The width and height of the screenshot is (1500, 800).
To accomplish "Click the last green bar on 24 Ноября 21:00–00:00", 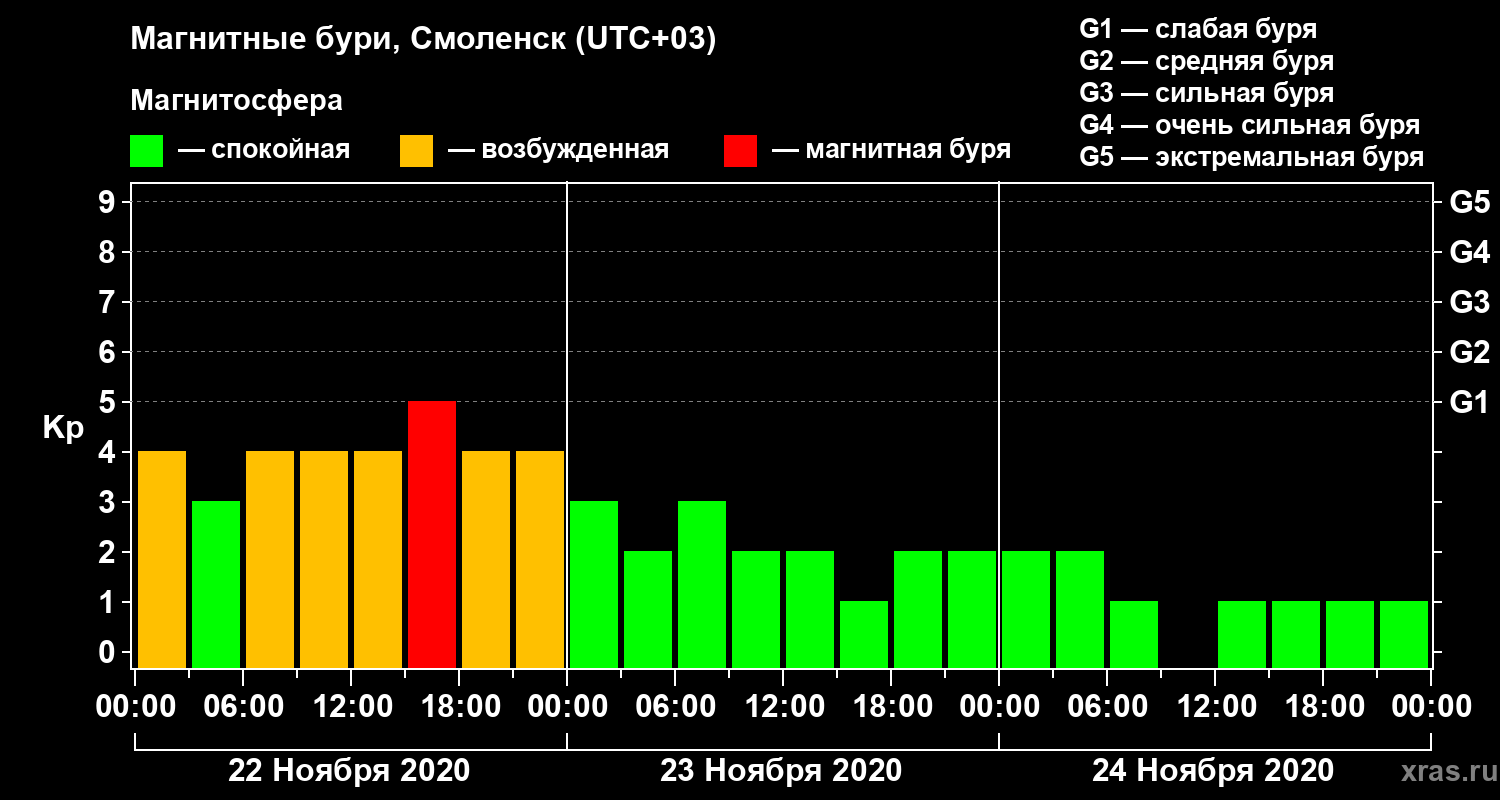I will coord(1404,635).
